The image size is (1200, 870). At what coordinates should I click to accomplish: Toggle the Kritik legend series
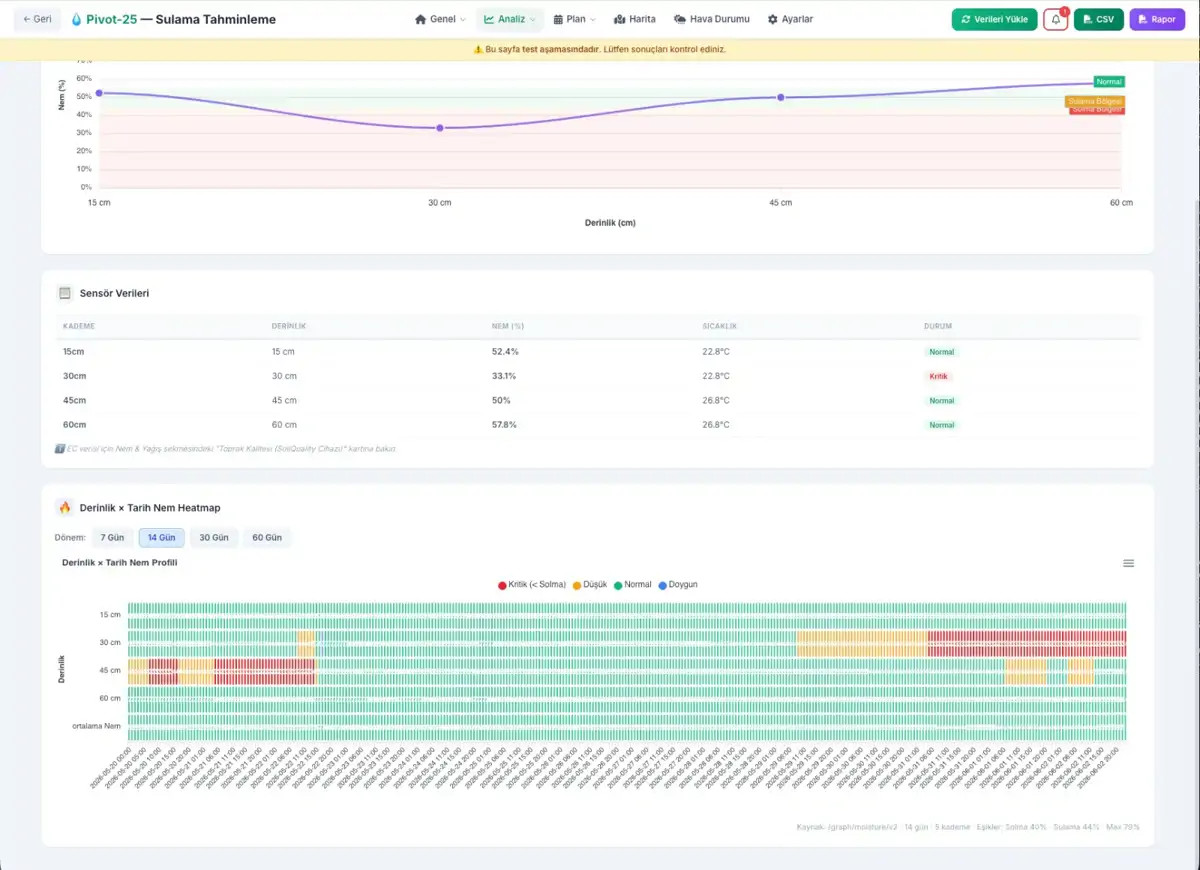(532, 584)
